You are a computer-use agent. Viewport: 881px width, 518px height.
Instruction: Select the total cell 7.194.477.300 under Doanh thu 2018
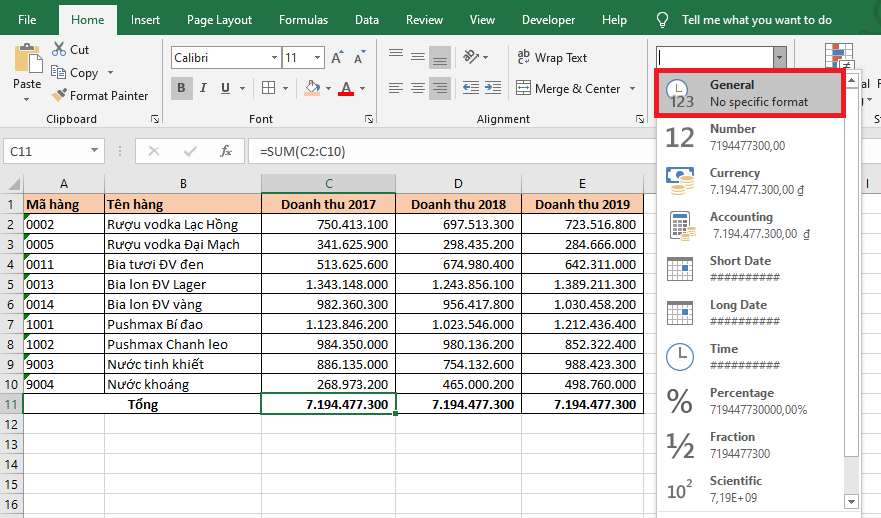click(458, 405)
